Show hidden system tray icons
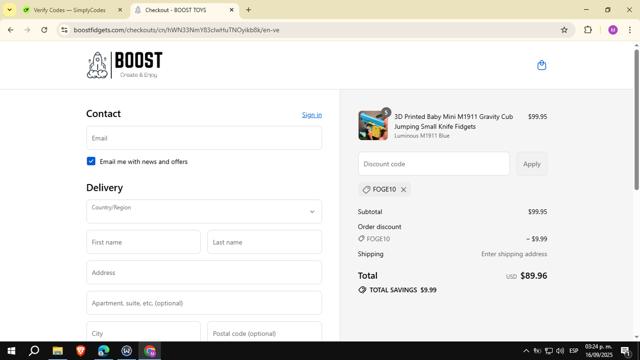The height and width of the screenshot is (360, 640). coord(526,351)
